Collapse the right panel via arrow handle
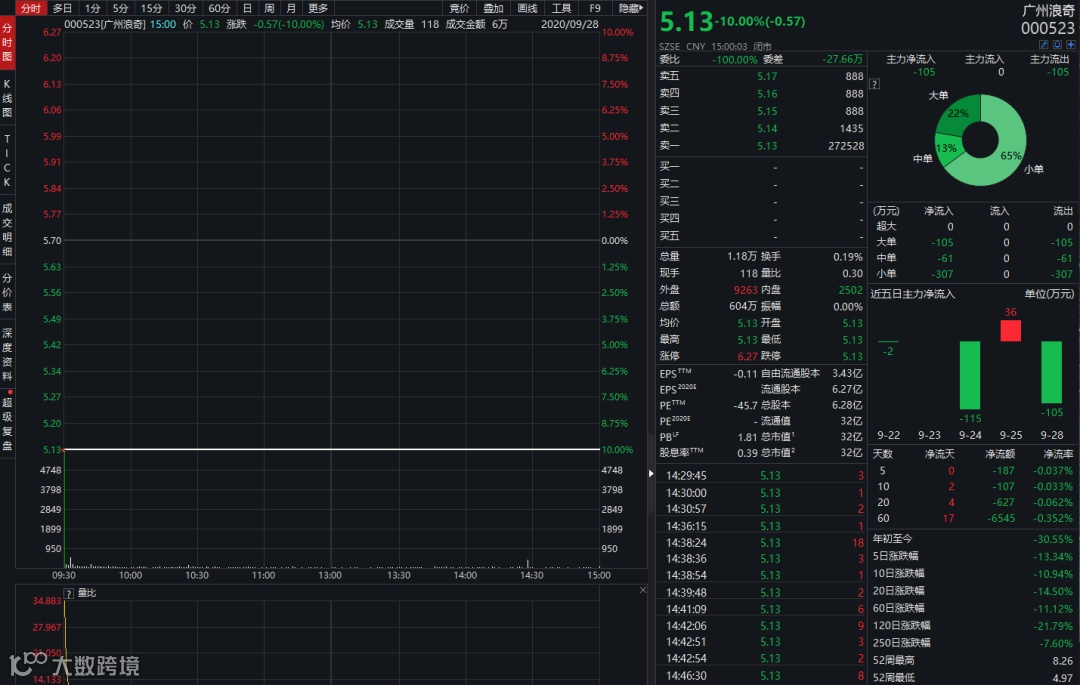The width and height of the screenshot is (1080, 685). (651, 473)
